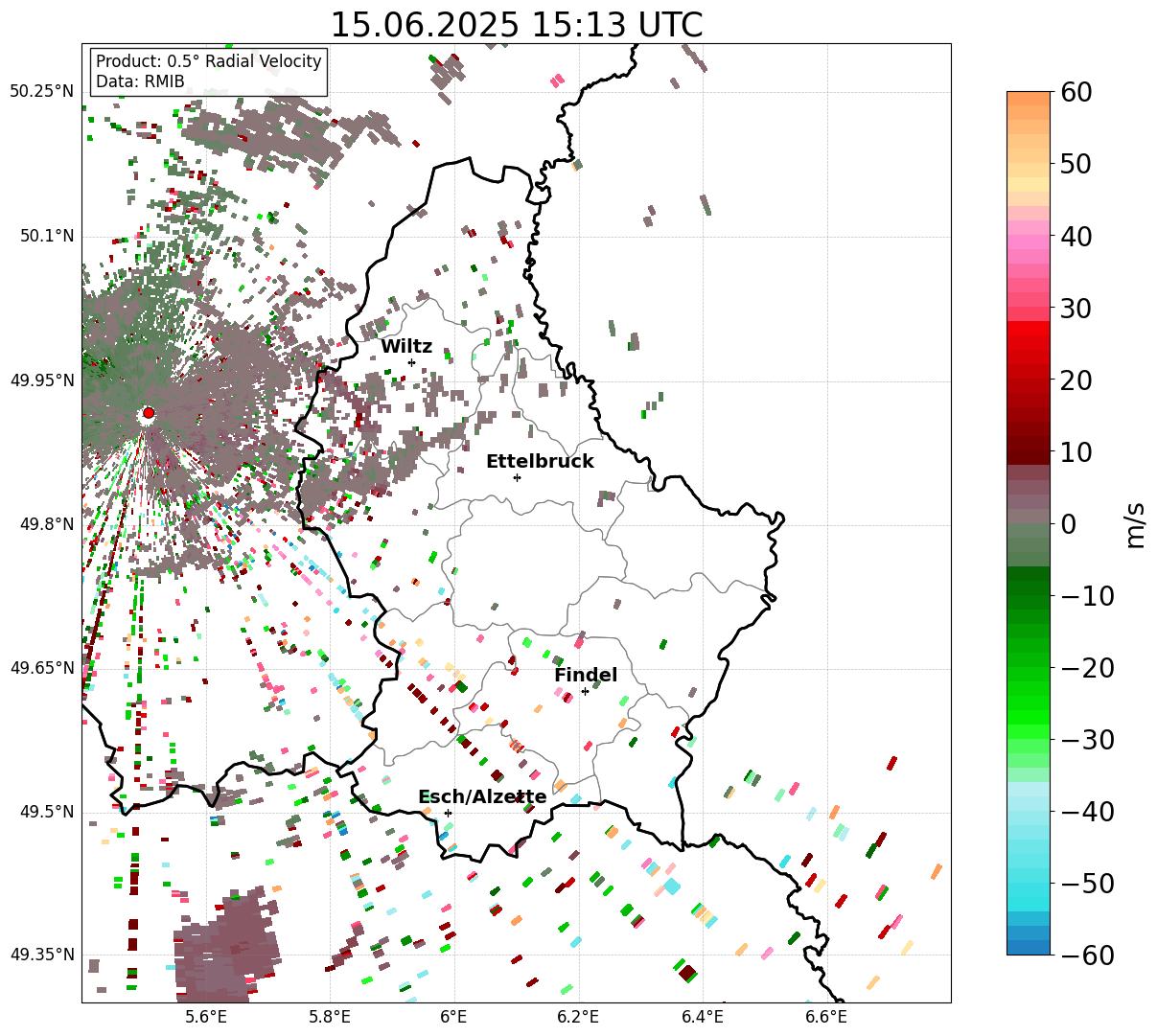Click the colorbar tick label 60

[x=1075, y=92]
